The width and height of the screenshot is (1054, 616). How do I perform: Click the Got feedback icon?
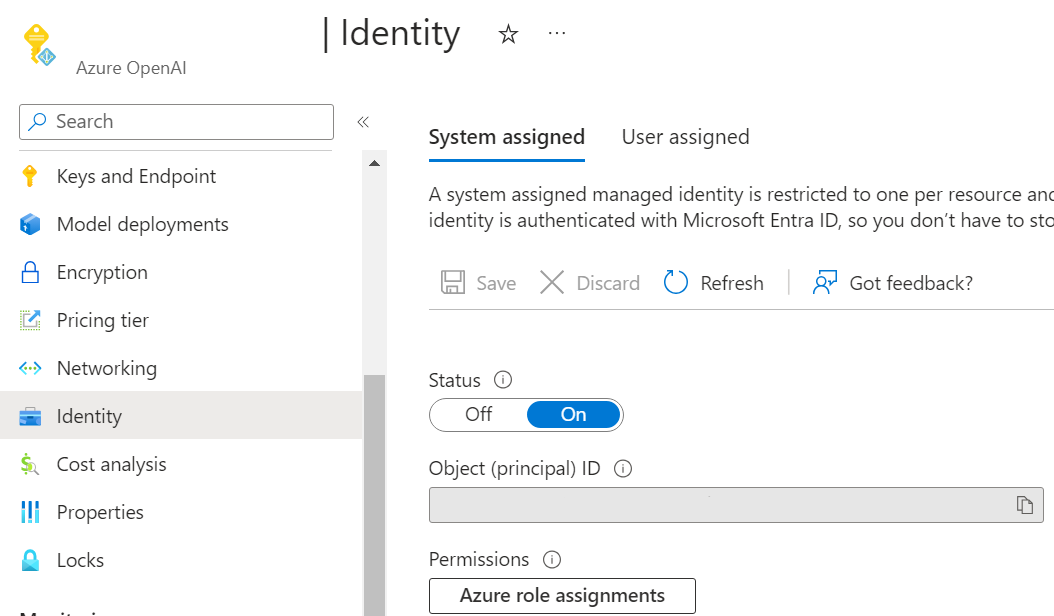tap(825, 283)
